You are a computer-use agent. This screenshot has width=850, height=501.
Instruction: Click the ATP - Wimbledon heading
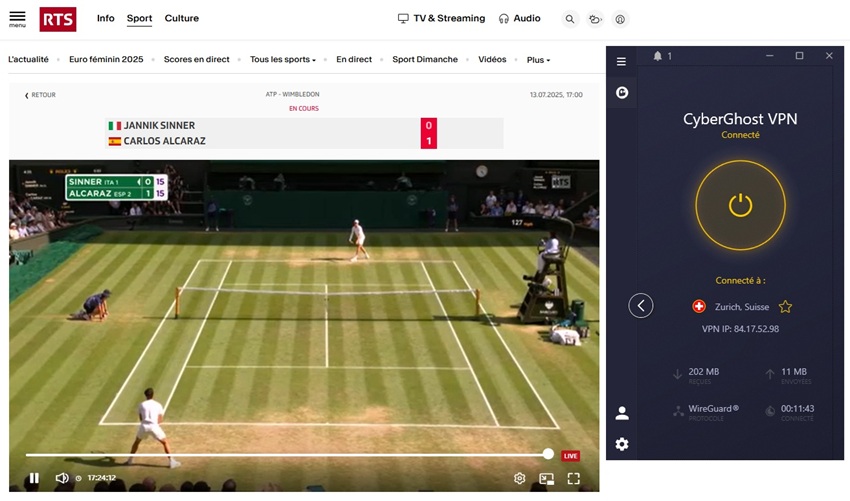click(x=292, y=94)
